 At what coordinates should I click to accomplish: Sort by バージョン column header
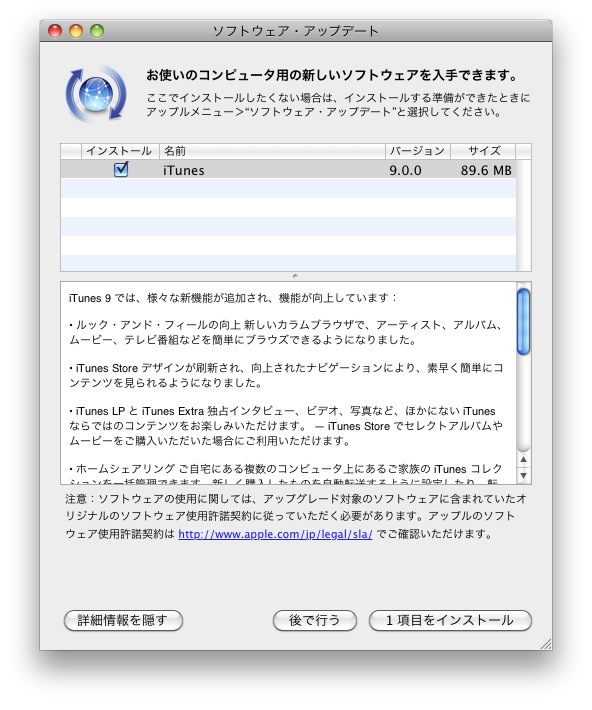coord(418,151)
